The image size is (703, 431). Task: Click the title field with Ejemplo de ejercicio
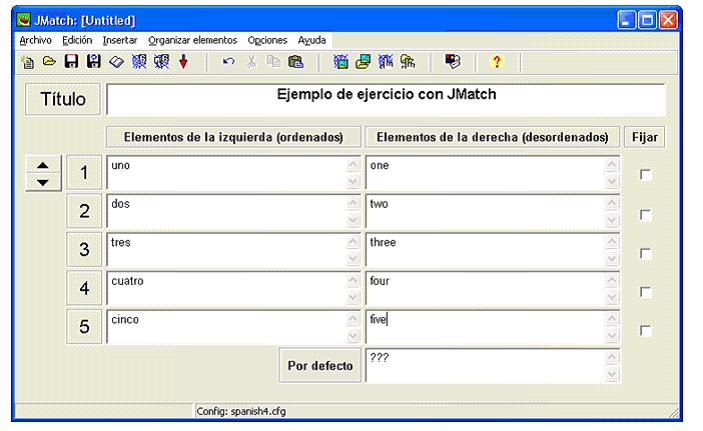386,99
